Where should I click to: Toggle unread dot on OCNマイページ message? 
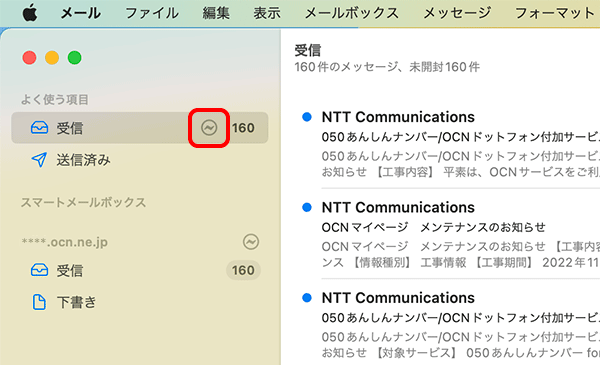[x=307, y=207]
